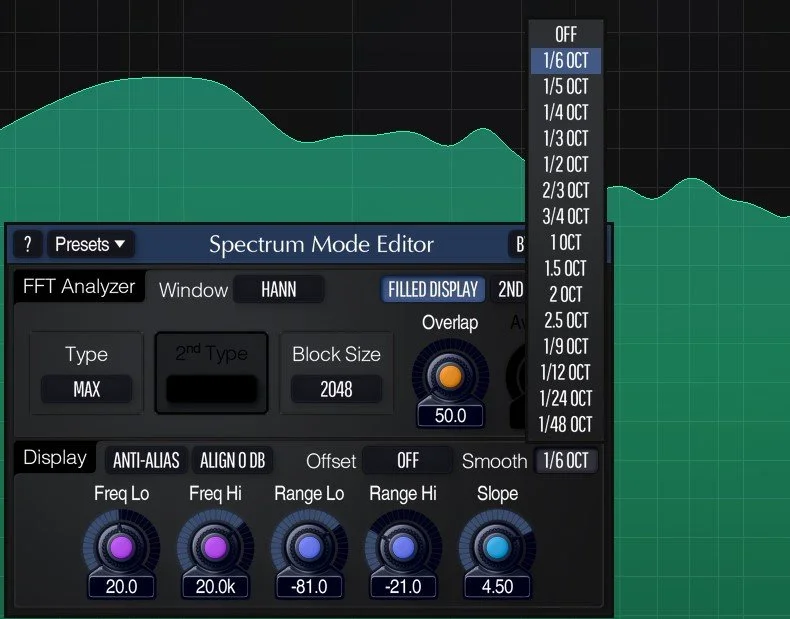
Task: Open the Offset OFF selector
Action: (x=408, y=460)
